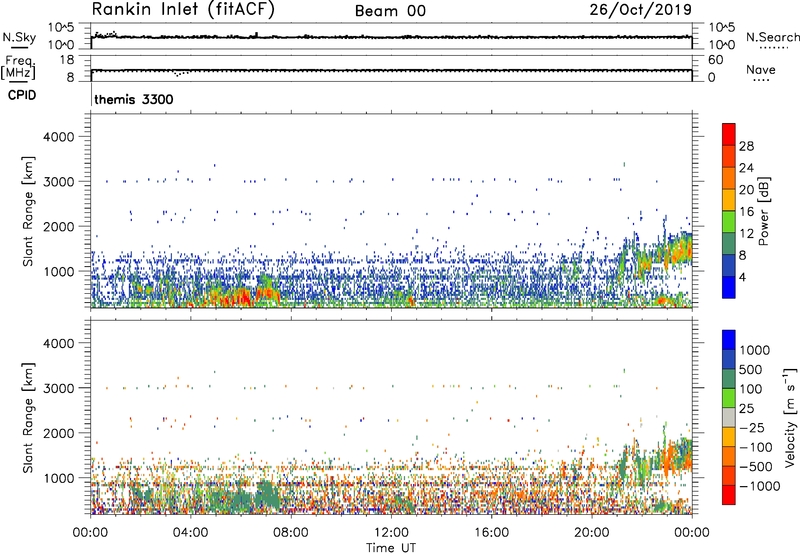Image resolution: width=800 pixels, height=554 pixels.
Task: Click the "Rankin Inlet (fitACF)" title text
Action: 183,10
